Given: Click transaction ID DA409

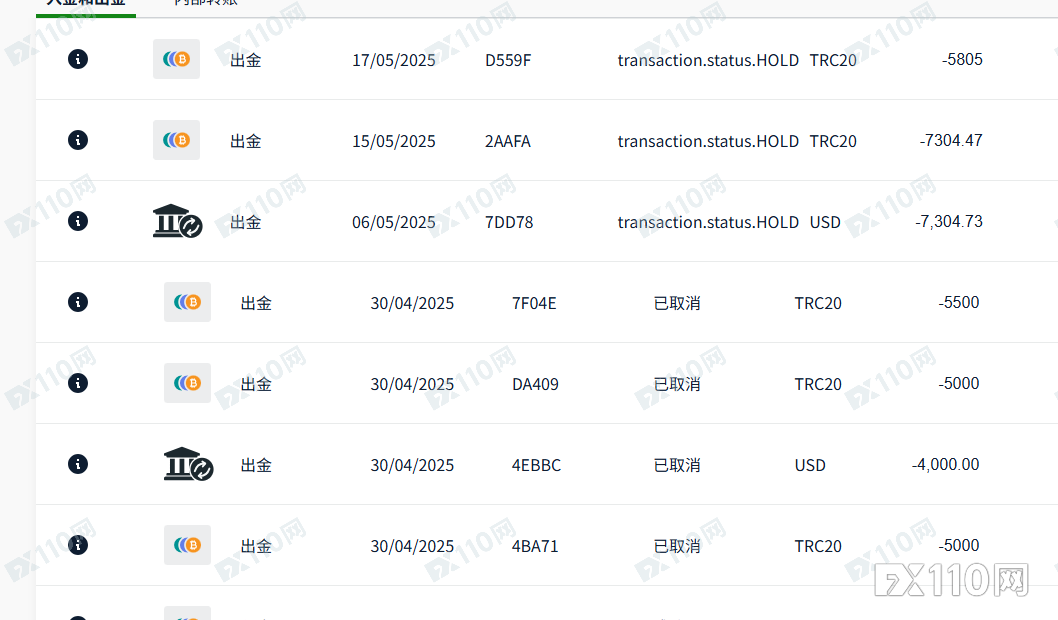Looking at the screenshot, I should point(536,385).
